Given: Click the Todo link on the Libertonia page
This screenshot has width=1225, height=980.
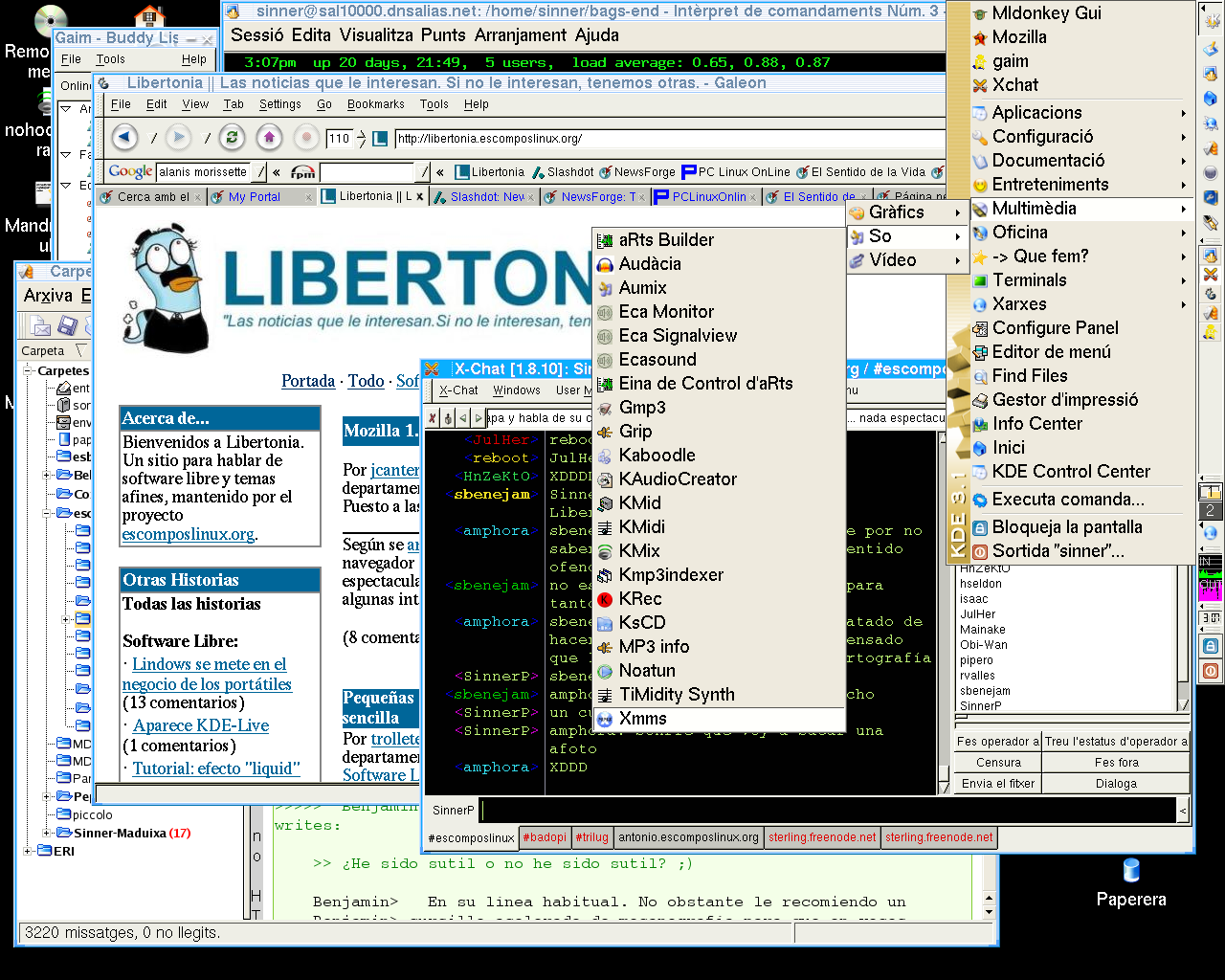Looking at the screenshot, I should coord(366,381).
